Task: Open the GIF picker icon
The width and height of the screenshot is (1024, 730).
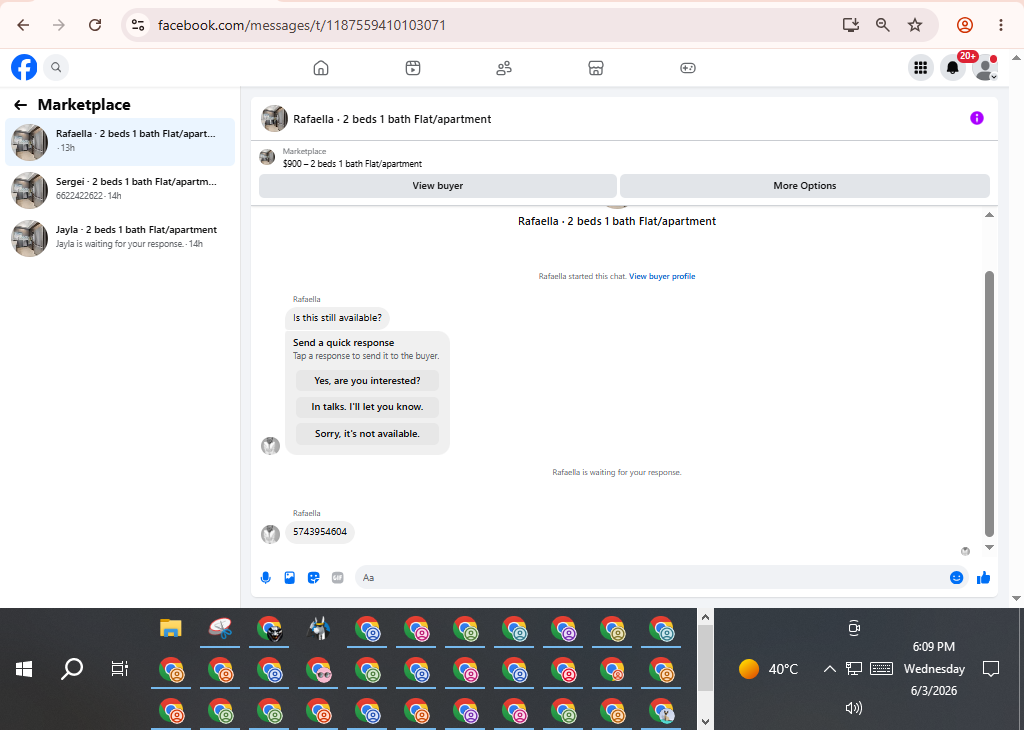Action: click(x=338, y=578)
